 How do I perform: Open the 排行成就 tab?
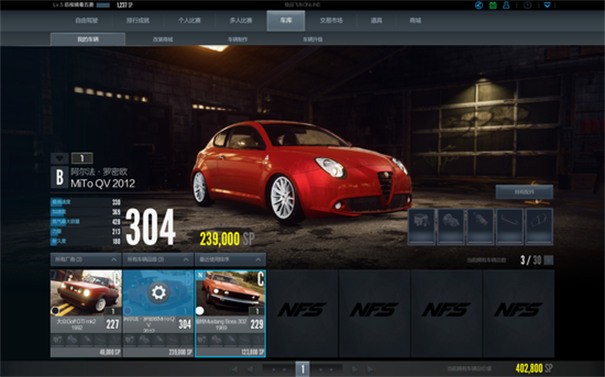138,20
